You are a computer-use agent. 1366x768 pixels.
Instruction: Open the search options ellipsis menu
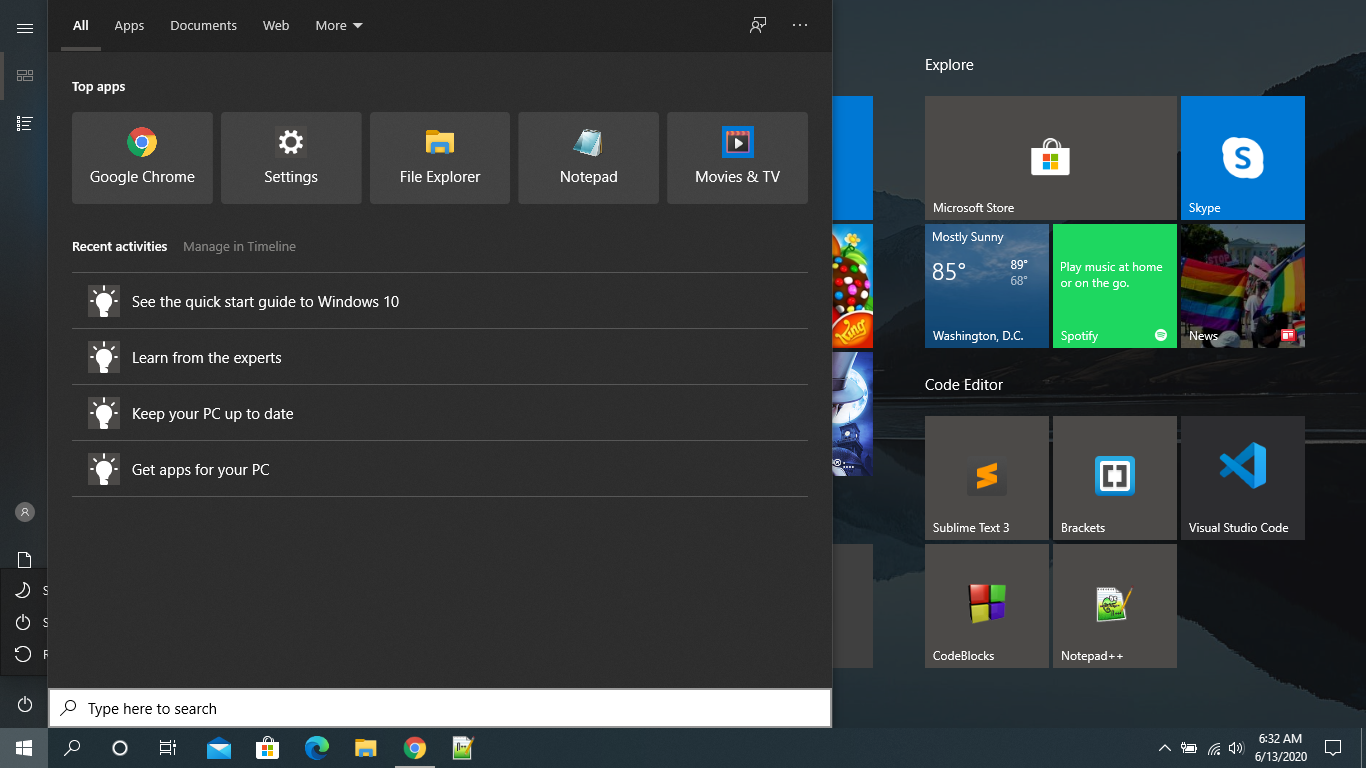tap(800, 25)
